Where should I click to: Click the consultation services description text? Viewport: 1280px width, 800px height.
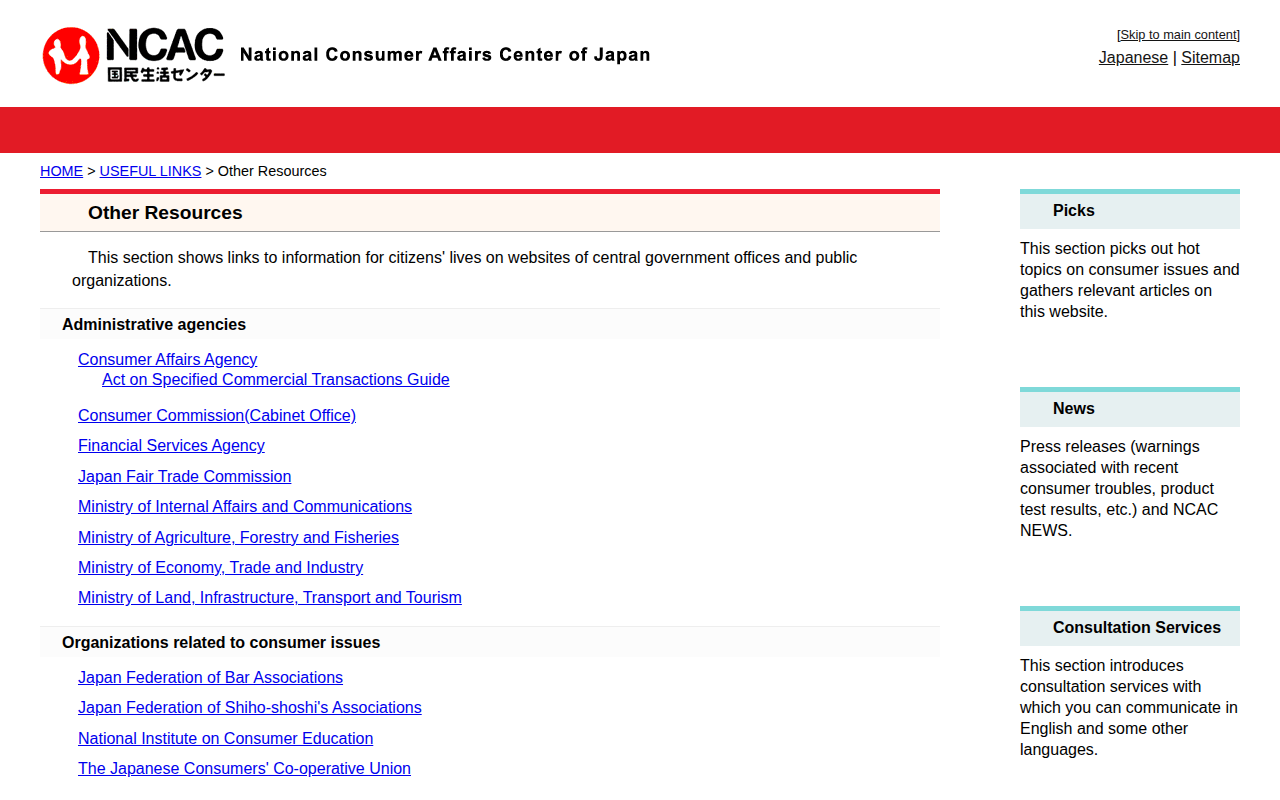pos(1130,708)
